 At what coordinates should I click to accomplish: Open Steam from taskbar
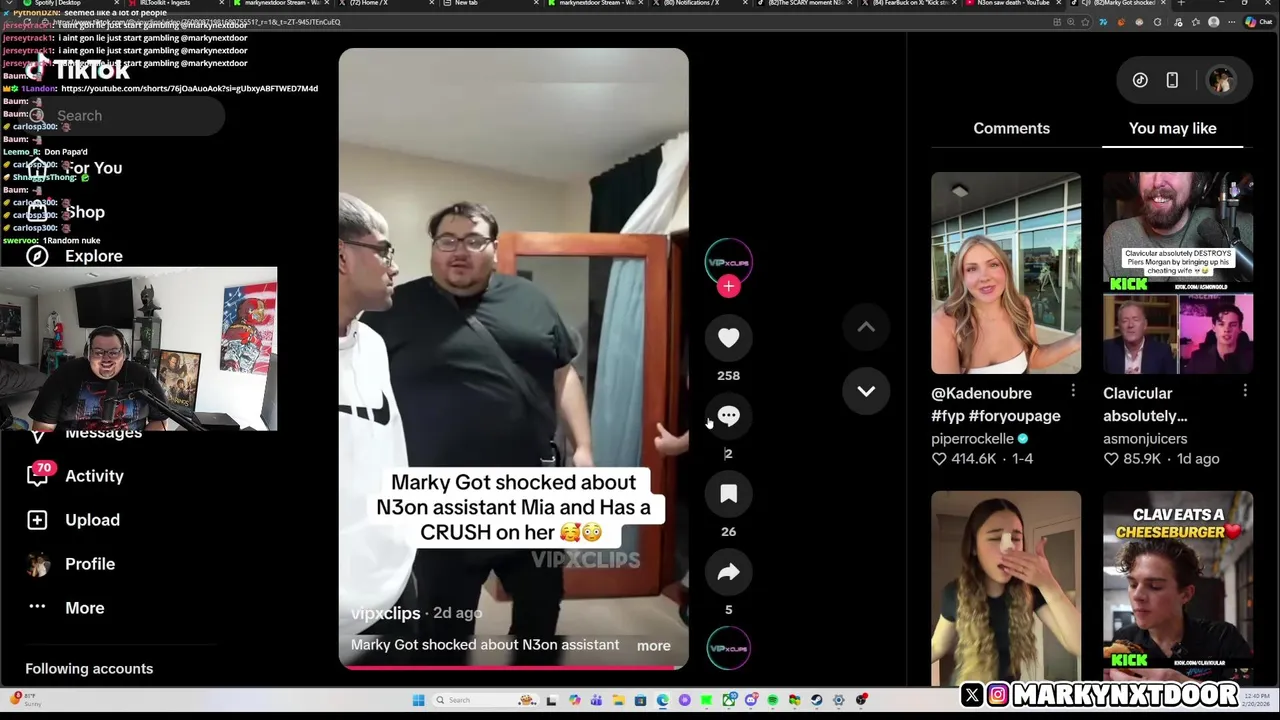(x=816, y=700)
